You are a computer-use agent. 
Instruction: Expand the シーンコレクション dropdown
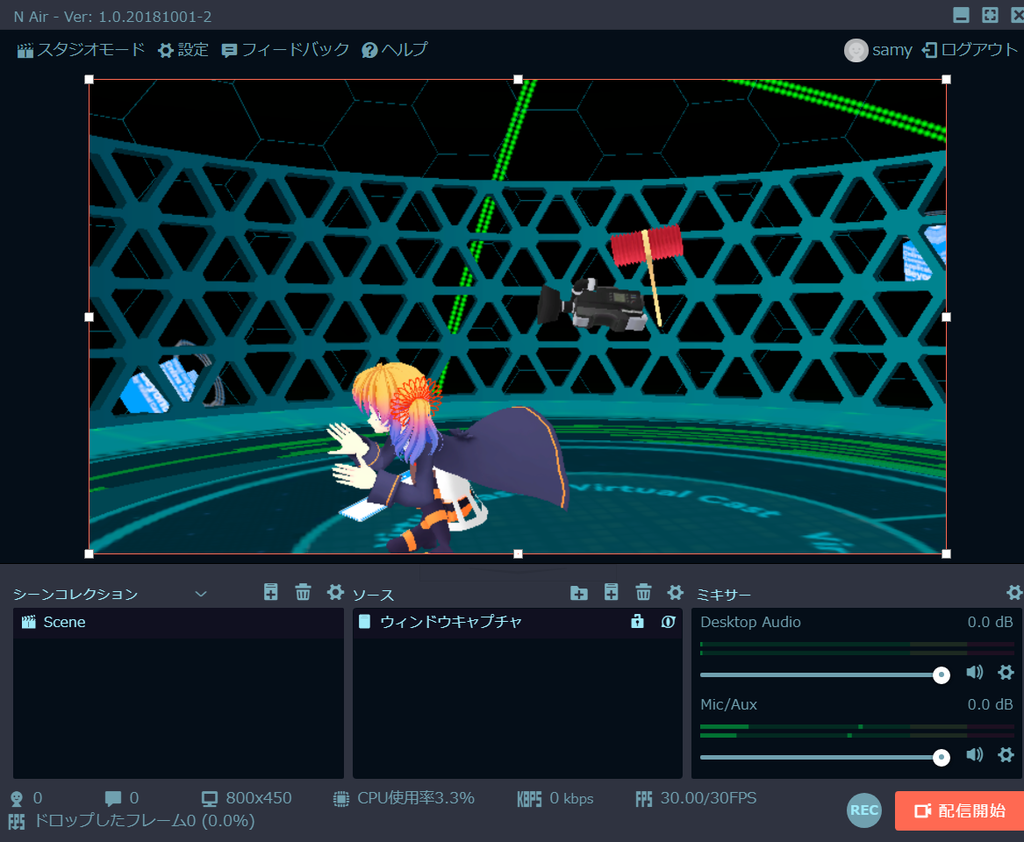point(200,594)
